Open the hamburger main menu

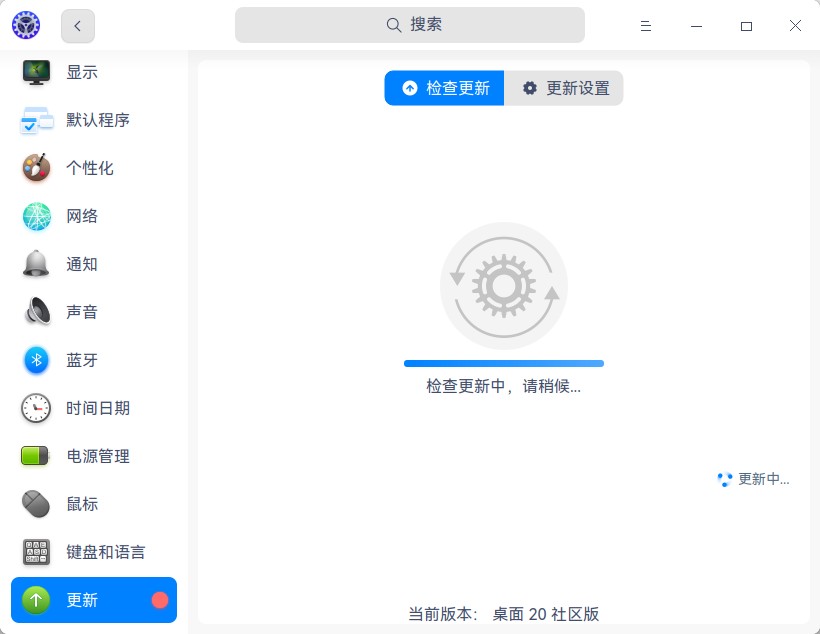click(646, 26)
